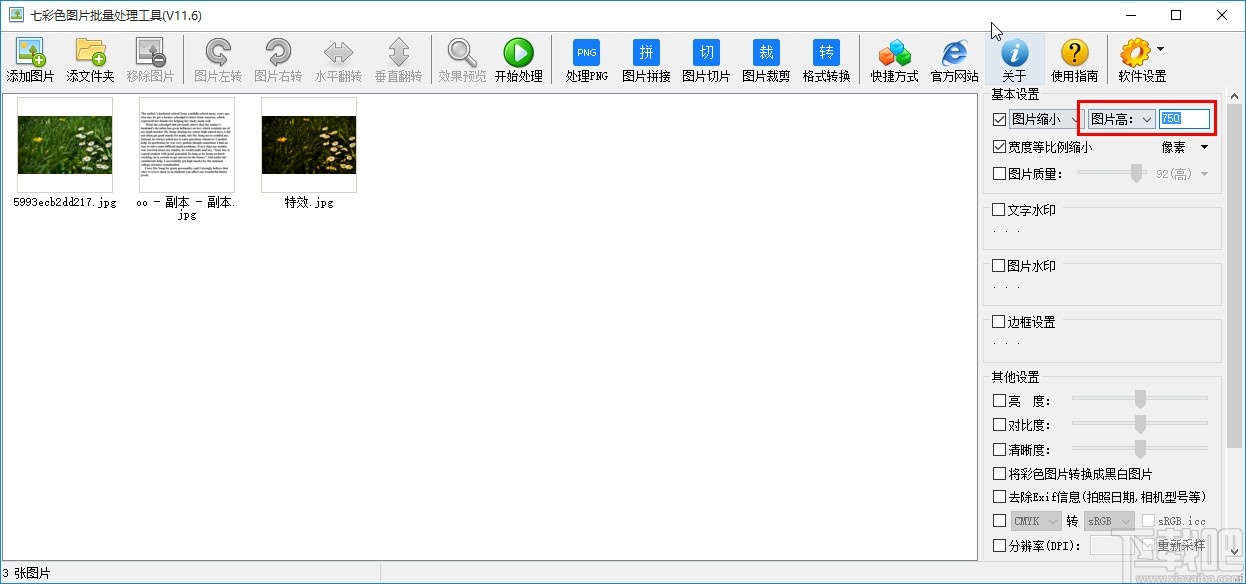Start processing with 开始处理

coord(518,60)
